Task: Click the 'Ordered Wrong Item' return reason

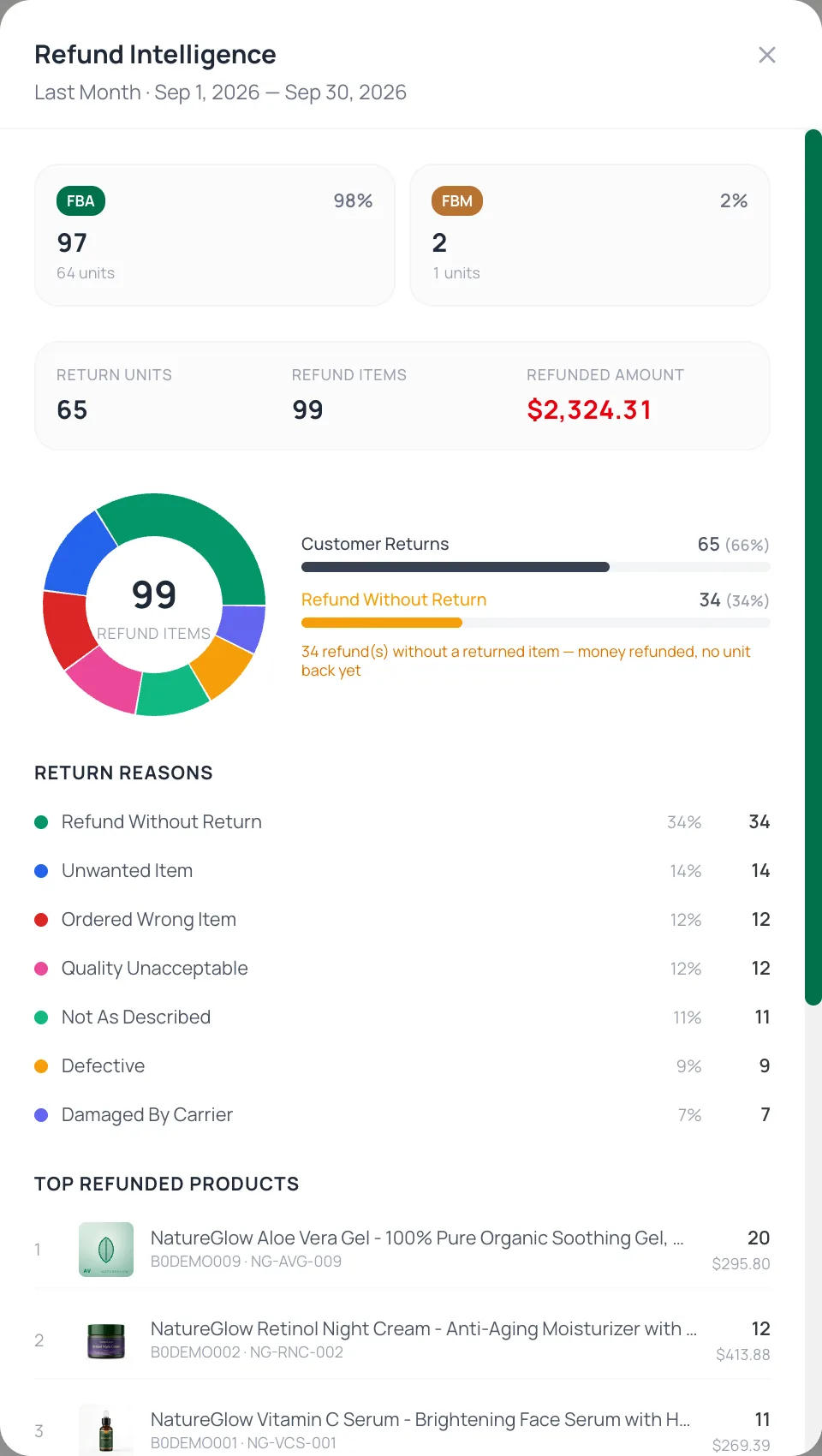Action: [x=149, y=920]
